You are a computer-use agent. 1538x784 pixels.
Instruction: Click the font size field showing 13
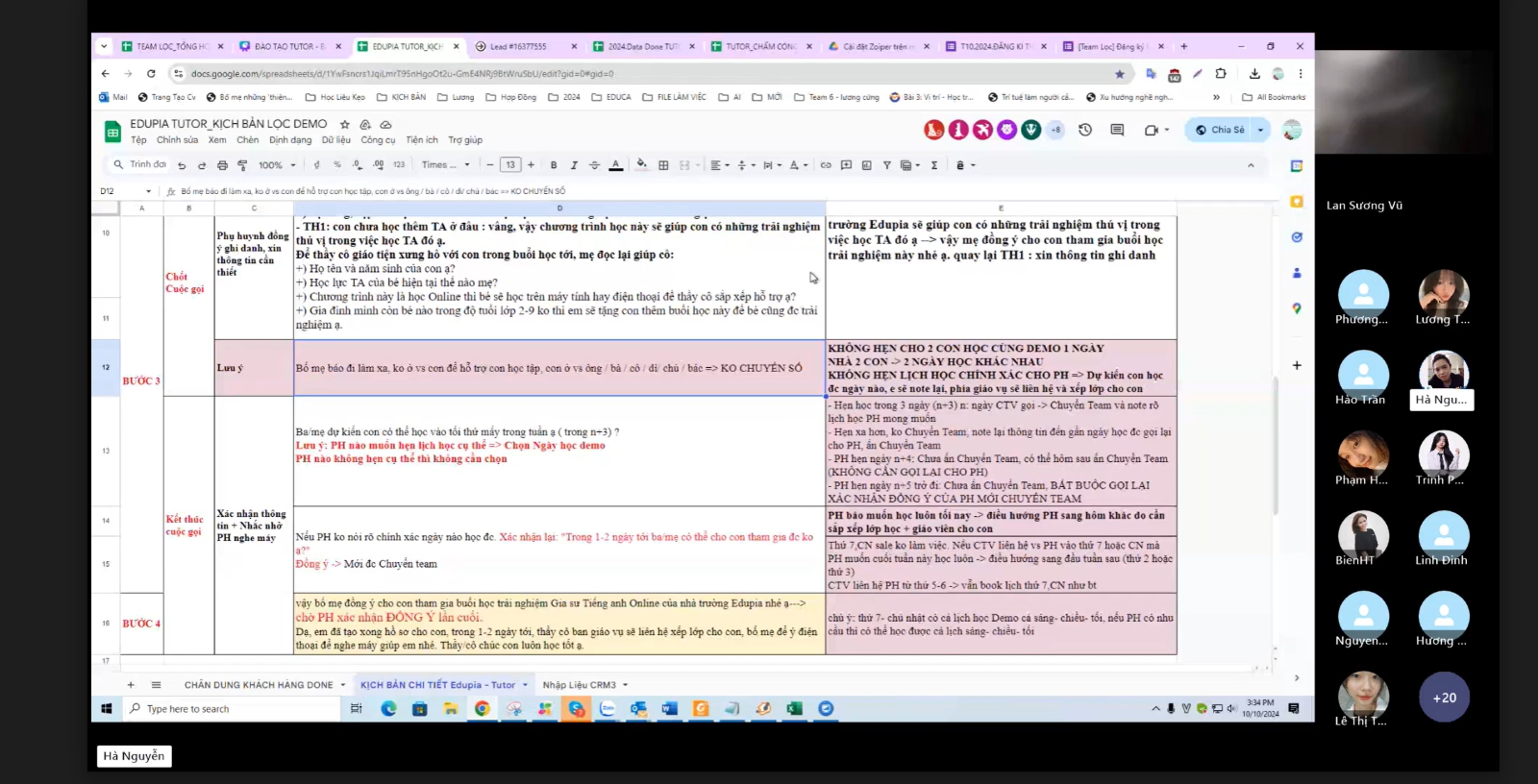(x=510, y=165)
